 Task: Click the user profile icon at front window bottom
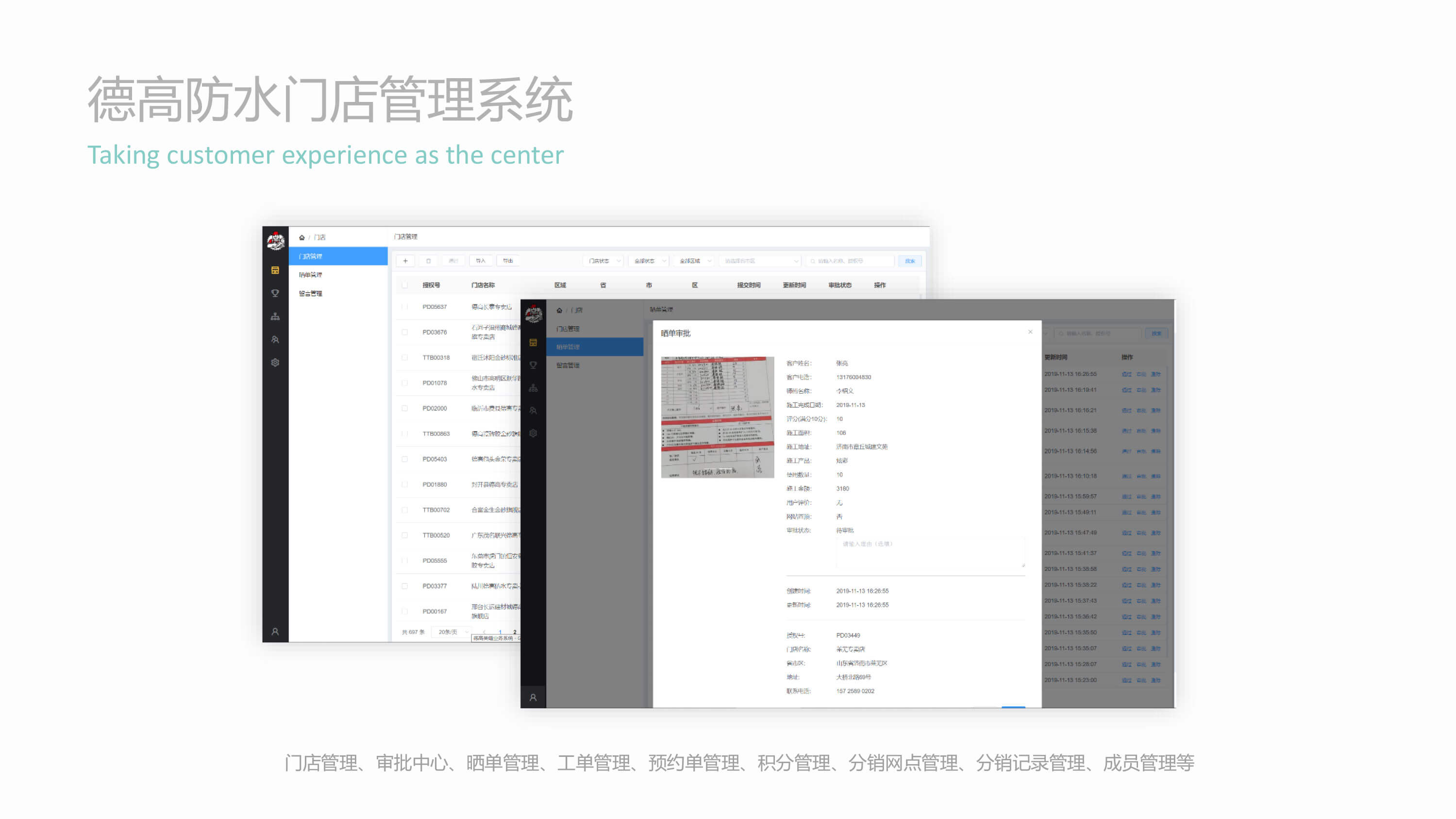coord(533,698)
